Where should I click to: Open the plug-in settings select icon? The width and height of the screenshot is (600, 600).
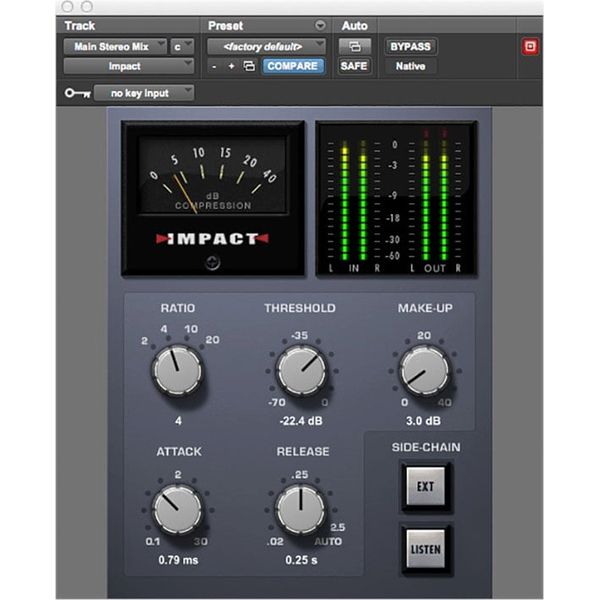(x=249, y=67)
